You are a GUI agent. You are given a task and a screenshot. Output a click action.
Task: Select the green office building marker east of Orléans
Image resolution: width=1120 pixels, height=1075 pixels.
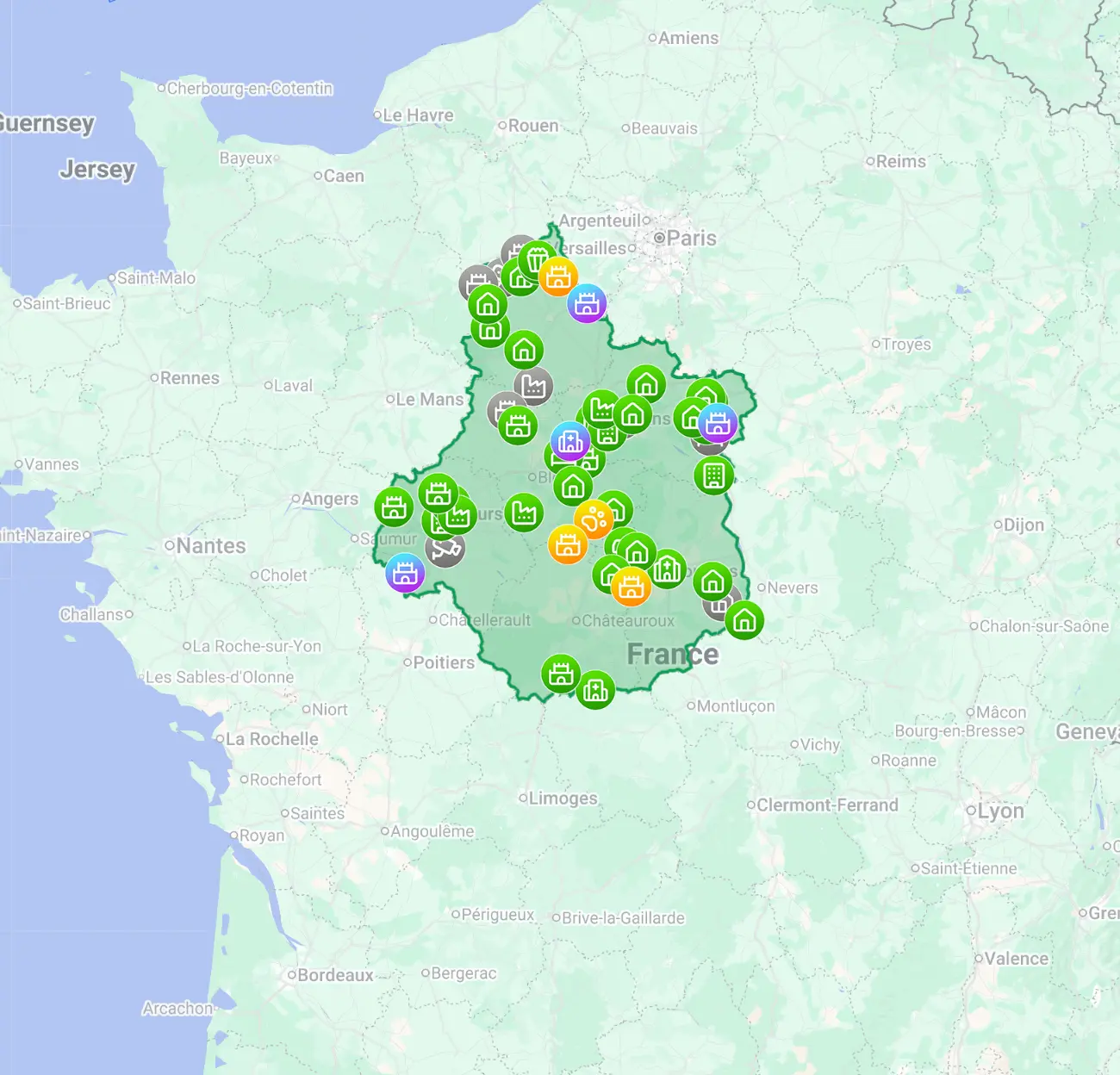714,476
